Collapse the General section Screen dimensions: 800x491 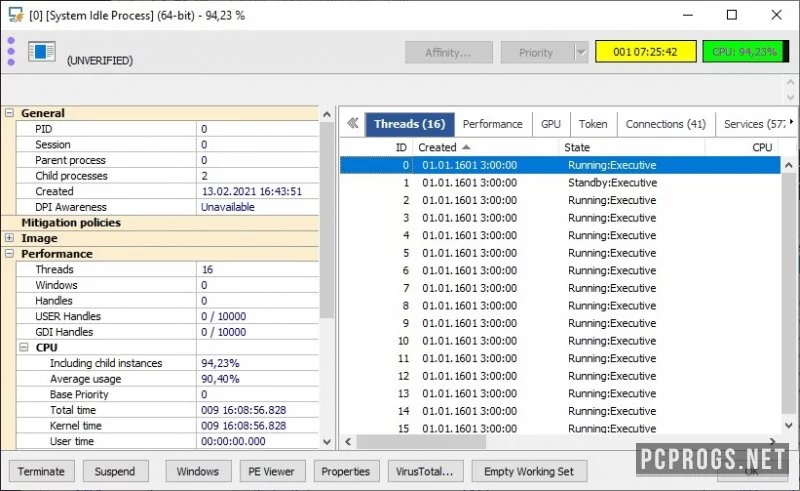pyautogui.click(x=9, y=113)
